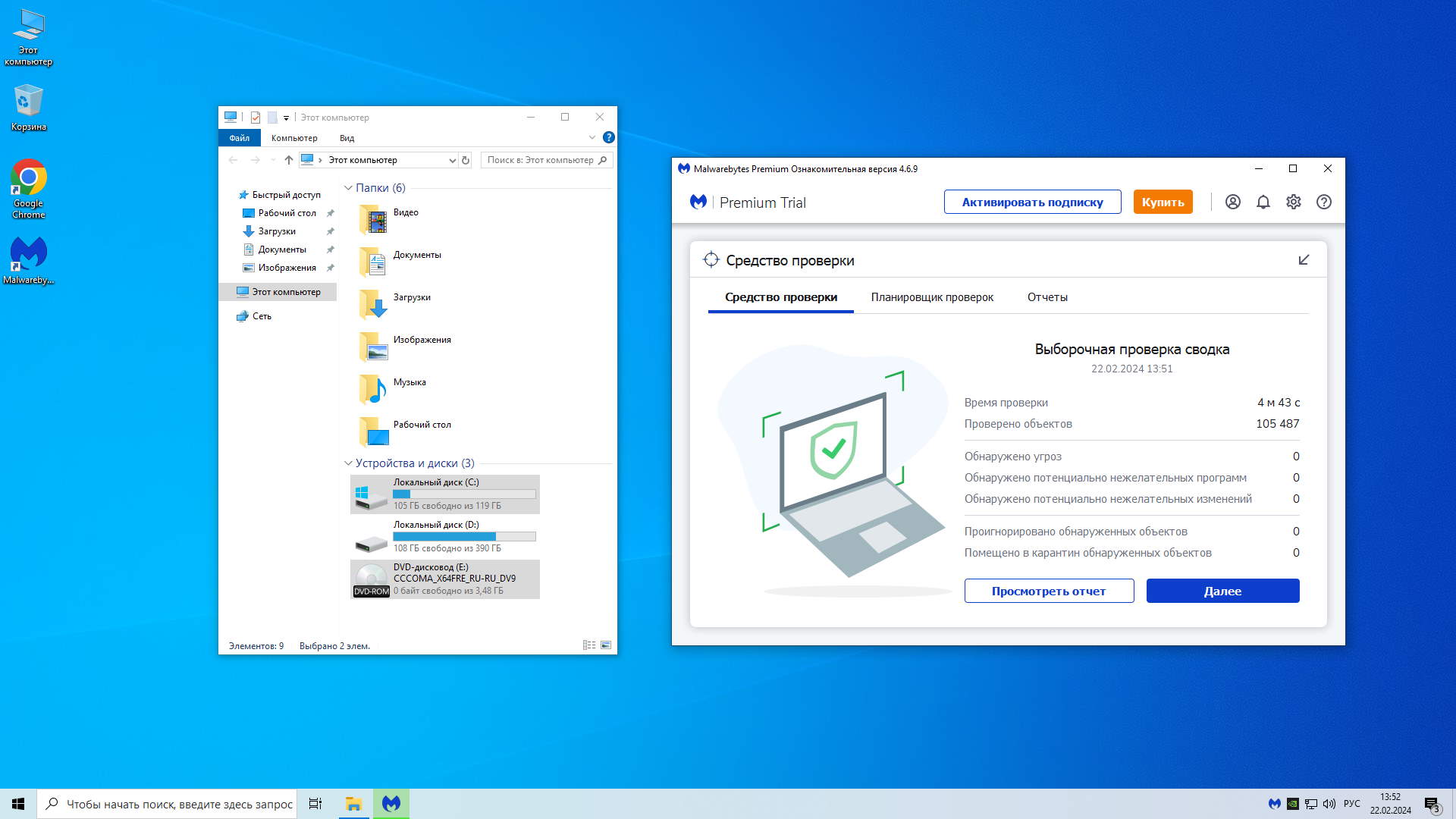This screenshot has height=819, width=1456.
Task: Click the Explorer search field
Action: point(540,160)
